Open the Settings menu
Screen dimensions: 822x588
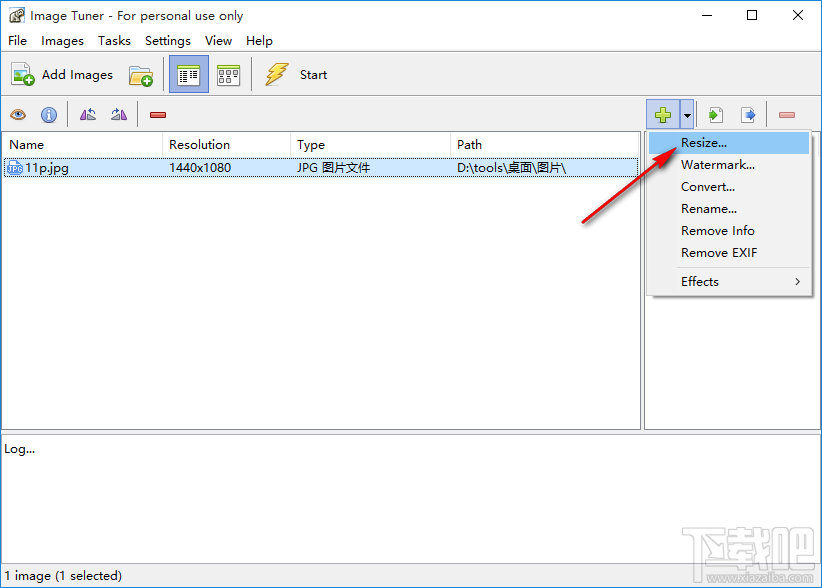click(x=168, y=41)
